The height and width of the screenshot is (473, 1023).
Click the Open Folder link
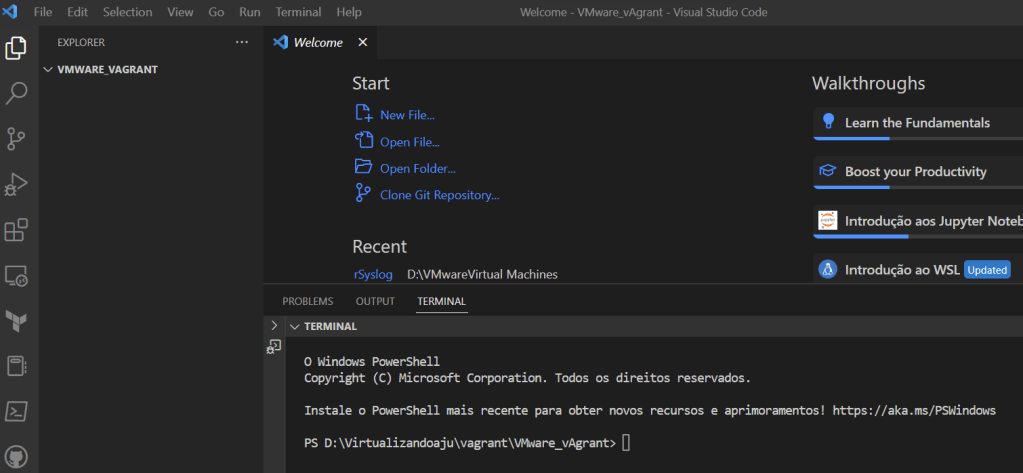click(417, 168)
